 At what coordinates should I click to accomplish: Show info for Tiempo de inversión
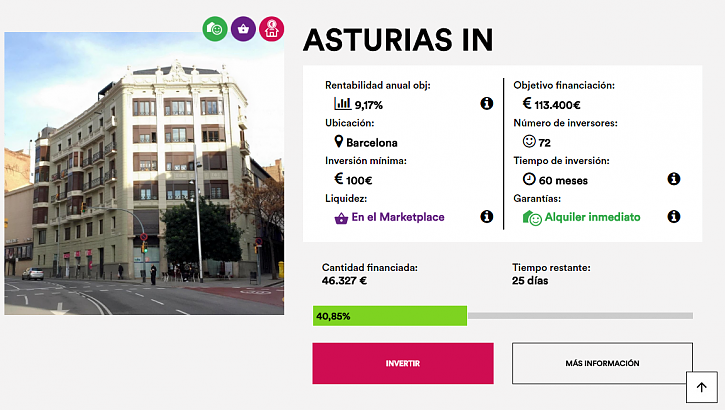[x=674, y=179]
